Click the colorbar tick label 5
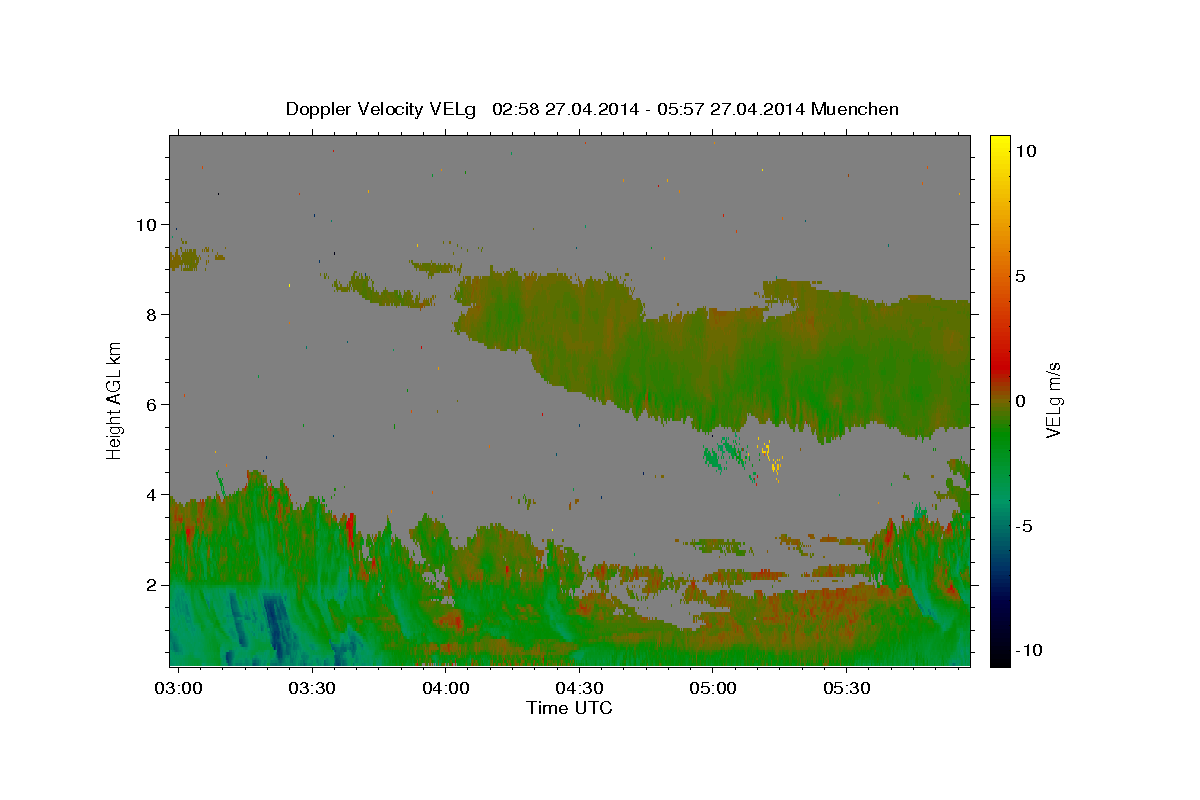1200x800 pixels. [x=1020, y=276]
